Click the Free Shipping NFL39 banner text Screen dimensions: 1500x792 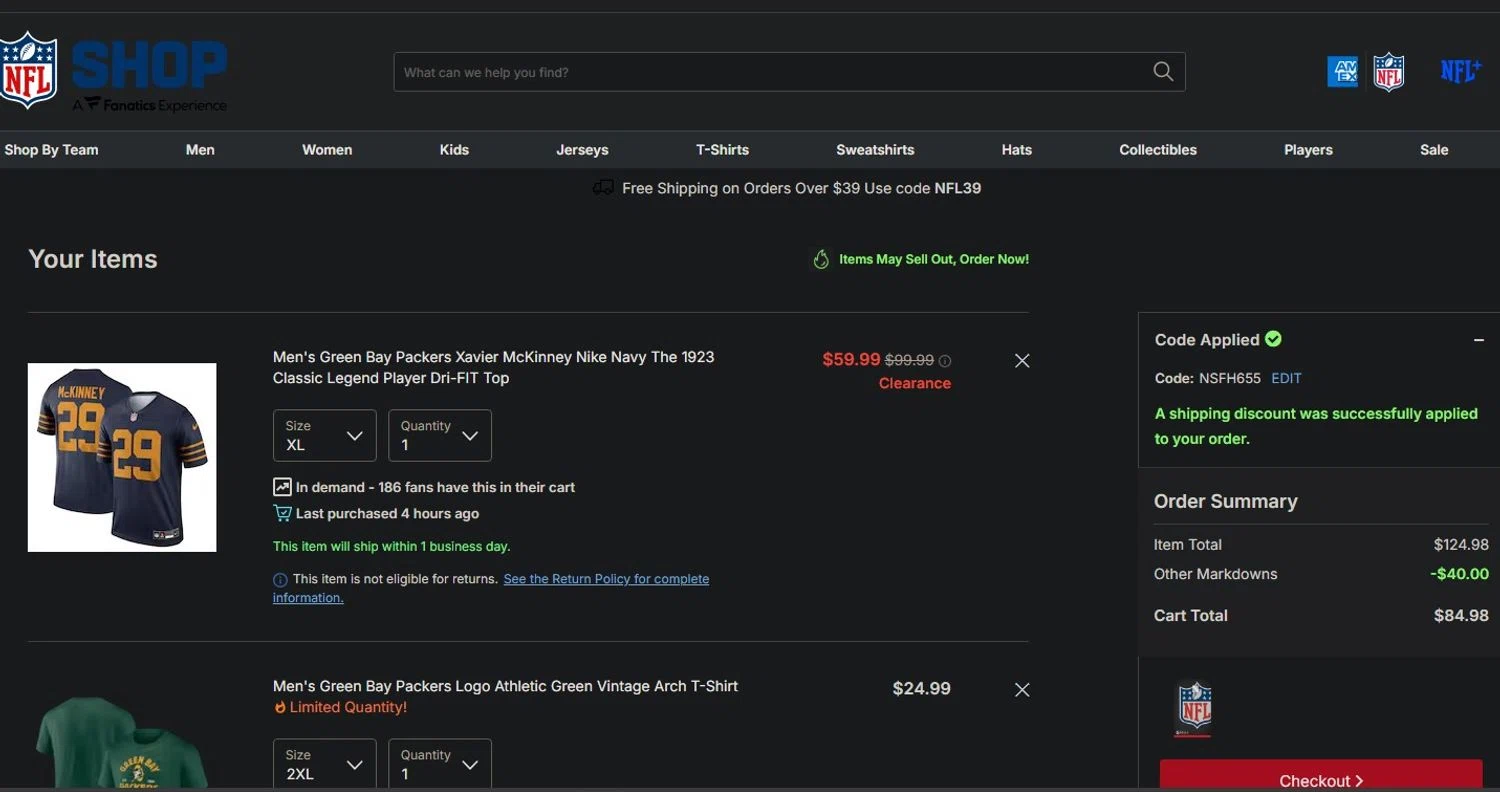[x=801, y=188]
